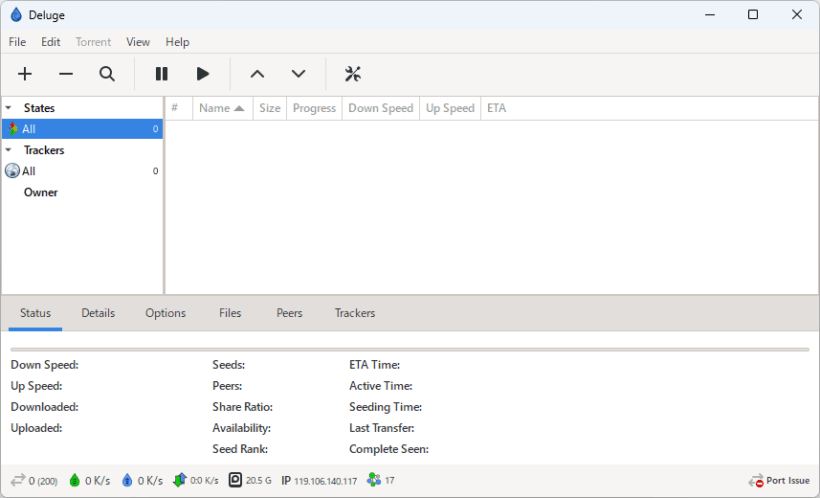
Task: Open the Help menu
Action: coord(177,42)
